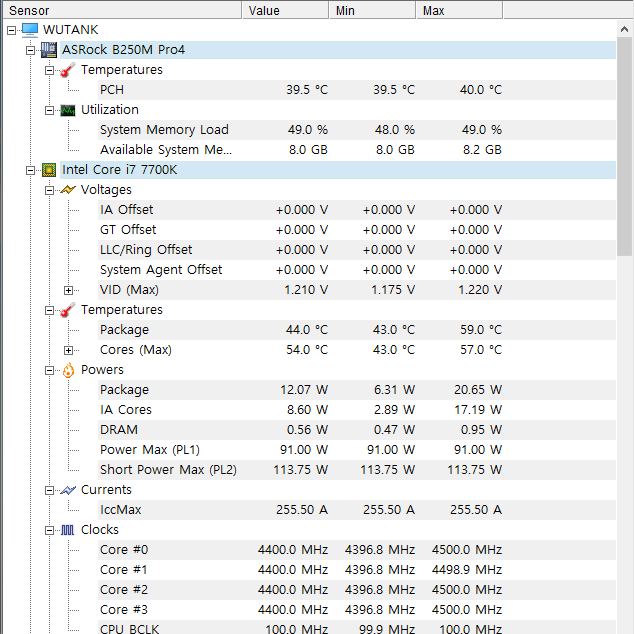Click the motherboard Temperatures thermometer icon
Viewport: 634px width, 634px height.
coord(68,70)
